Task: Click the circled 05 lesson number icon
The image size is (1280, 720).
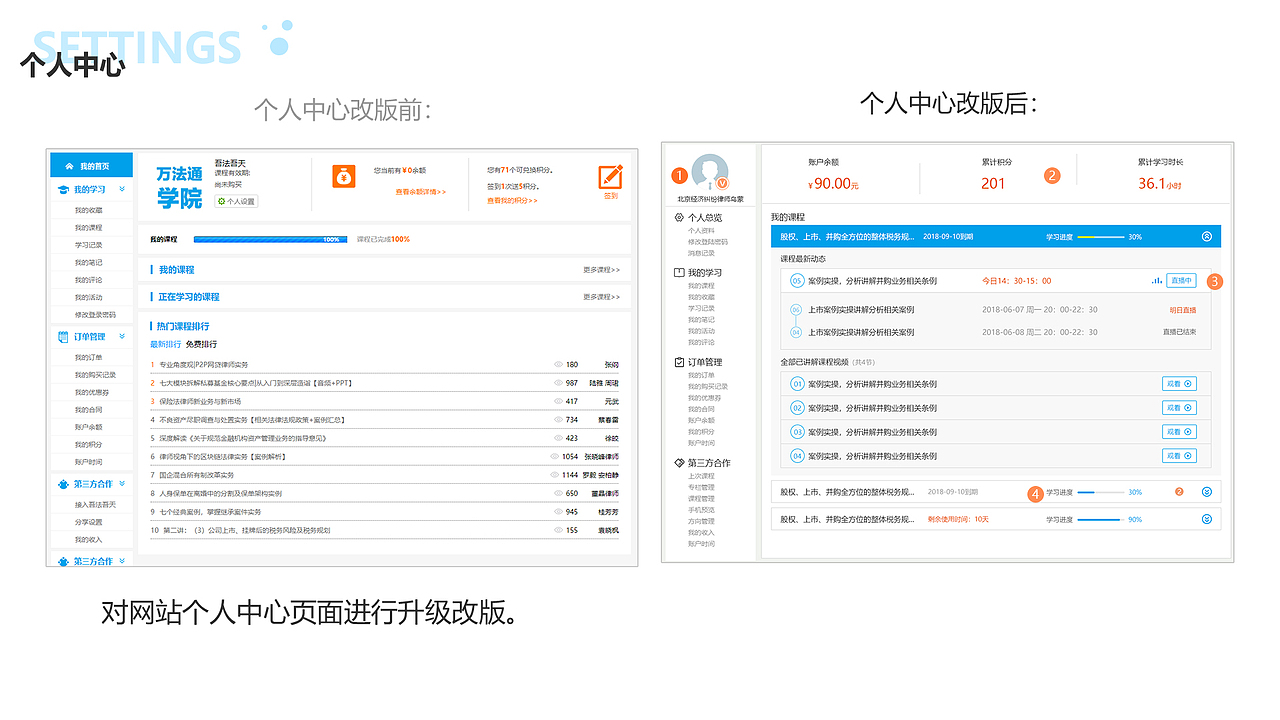Action: click(797, 281)
